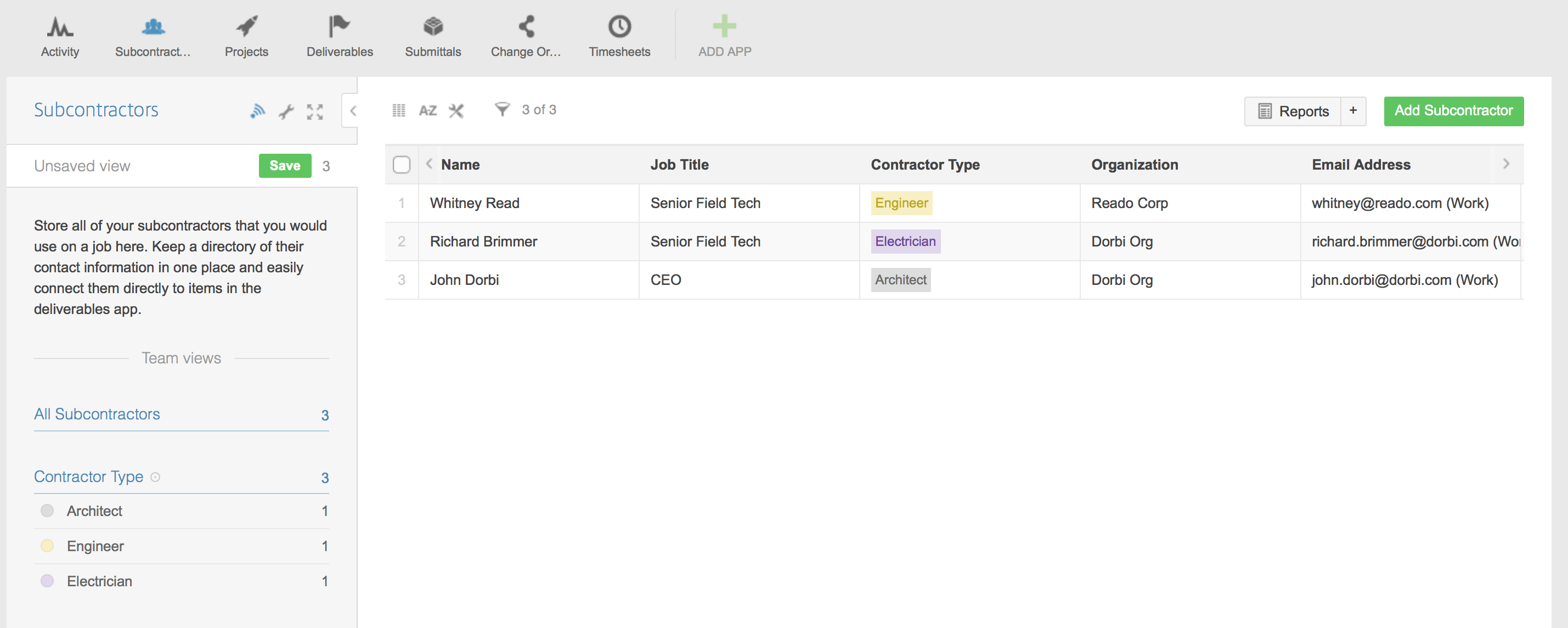Click the AZ sort icon
The height and width of the screenshot is (628, 1568).
[428, 111]
